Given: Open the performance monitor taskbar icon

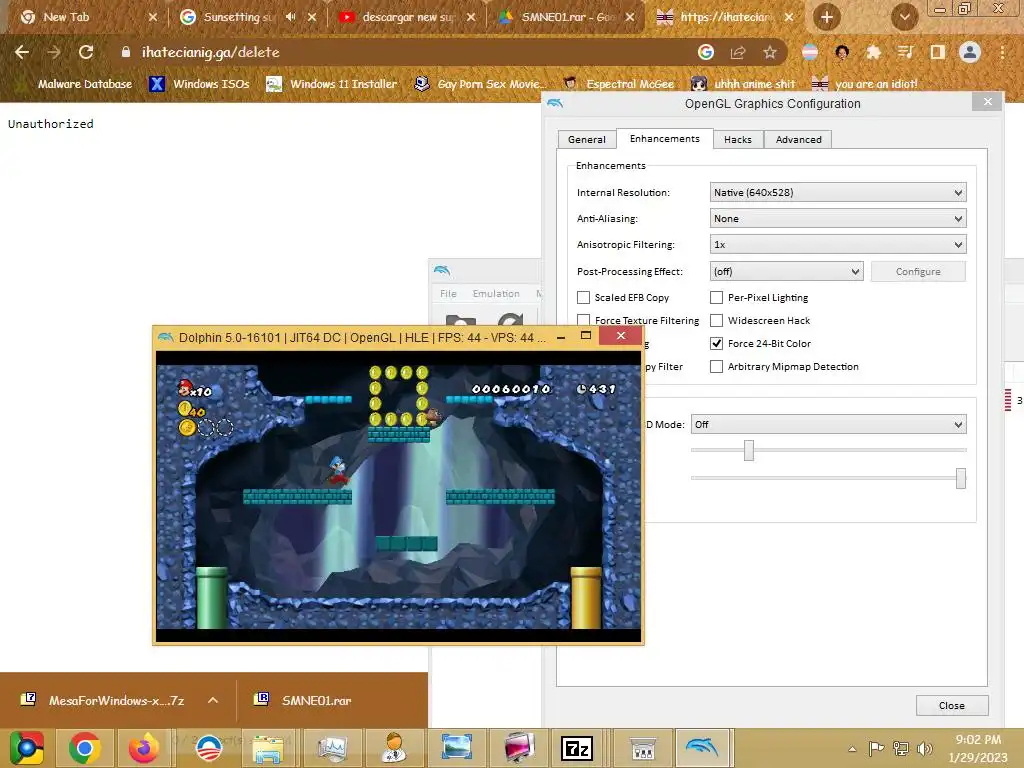Looking at the screenshot, I should tap(332, 748).
